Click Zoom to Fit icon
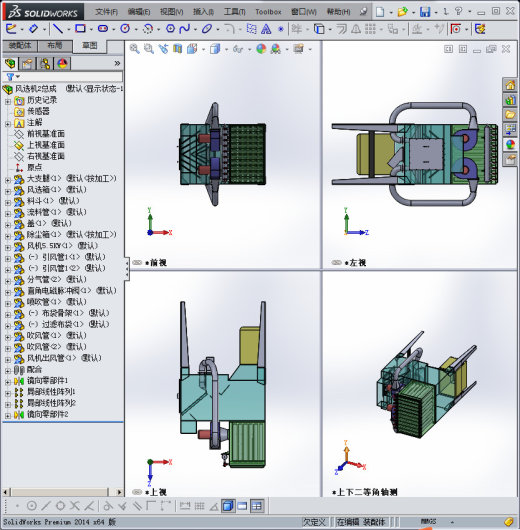 pyautogui.click(x=135, y=49)
